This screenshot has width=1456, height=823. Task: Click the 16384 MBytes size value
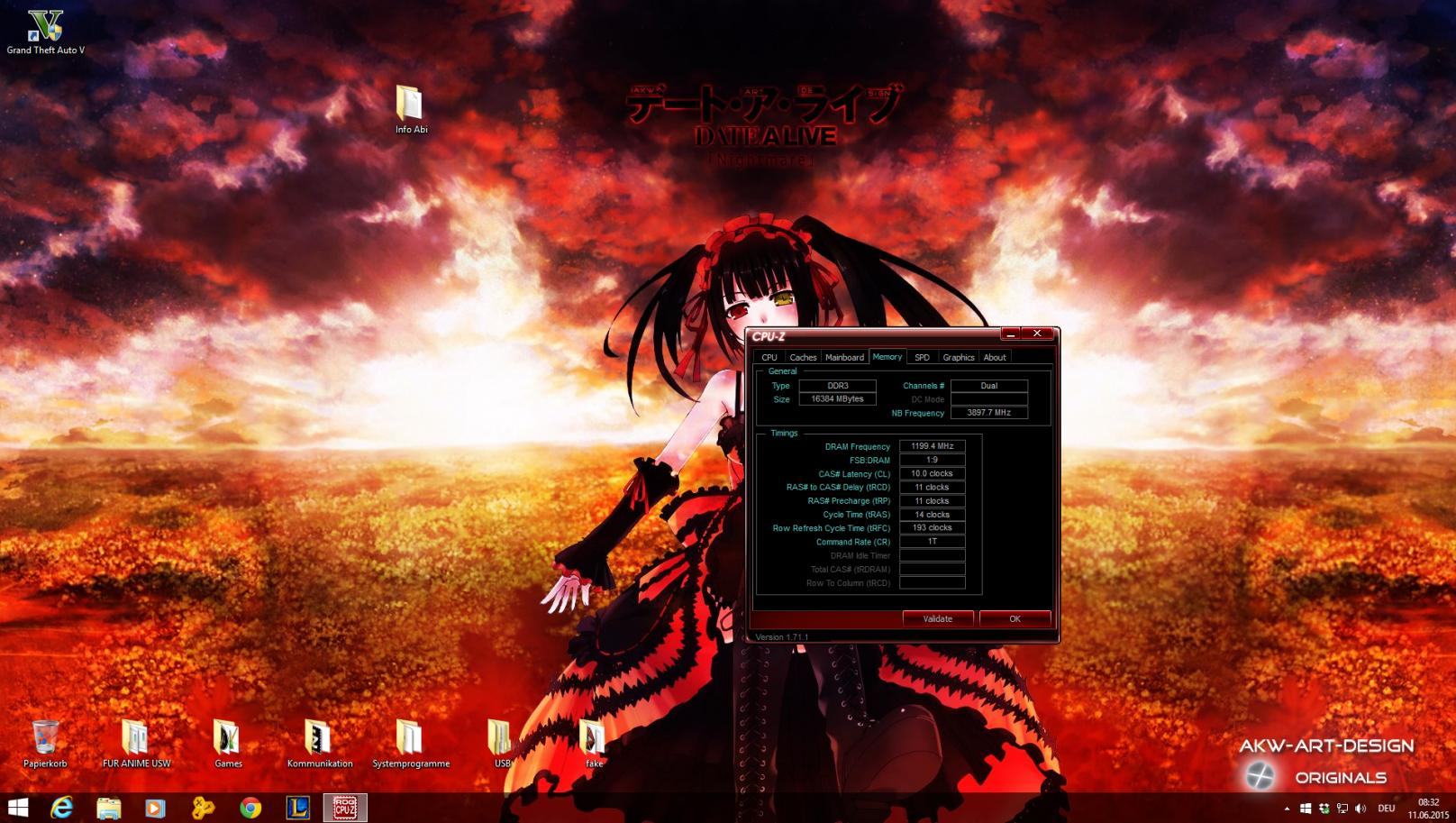(x=837, y=399)
